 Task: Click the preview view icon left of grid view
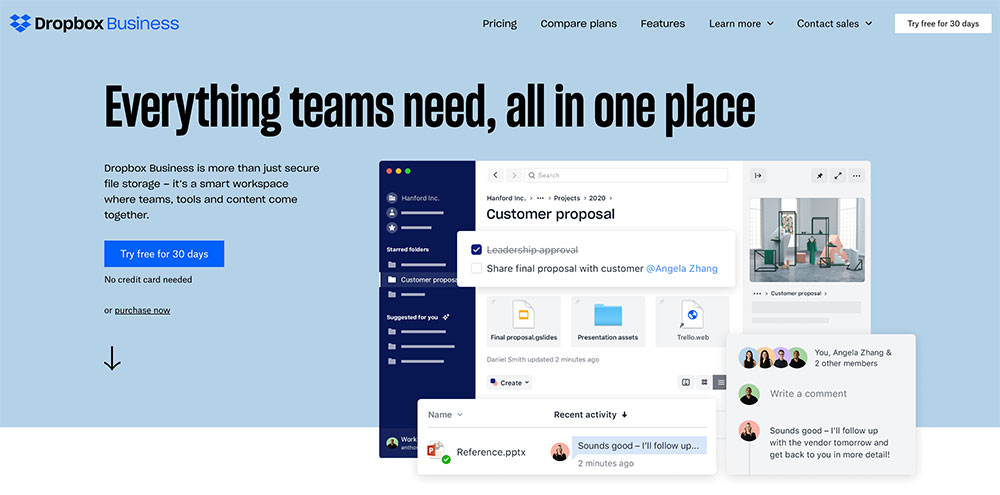pos(686,383)
